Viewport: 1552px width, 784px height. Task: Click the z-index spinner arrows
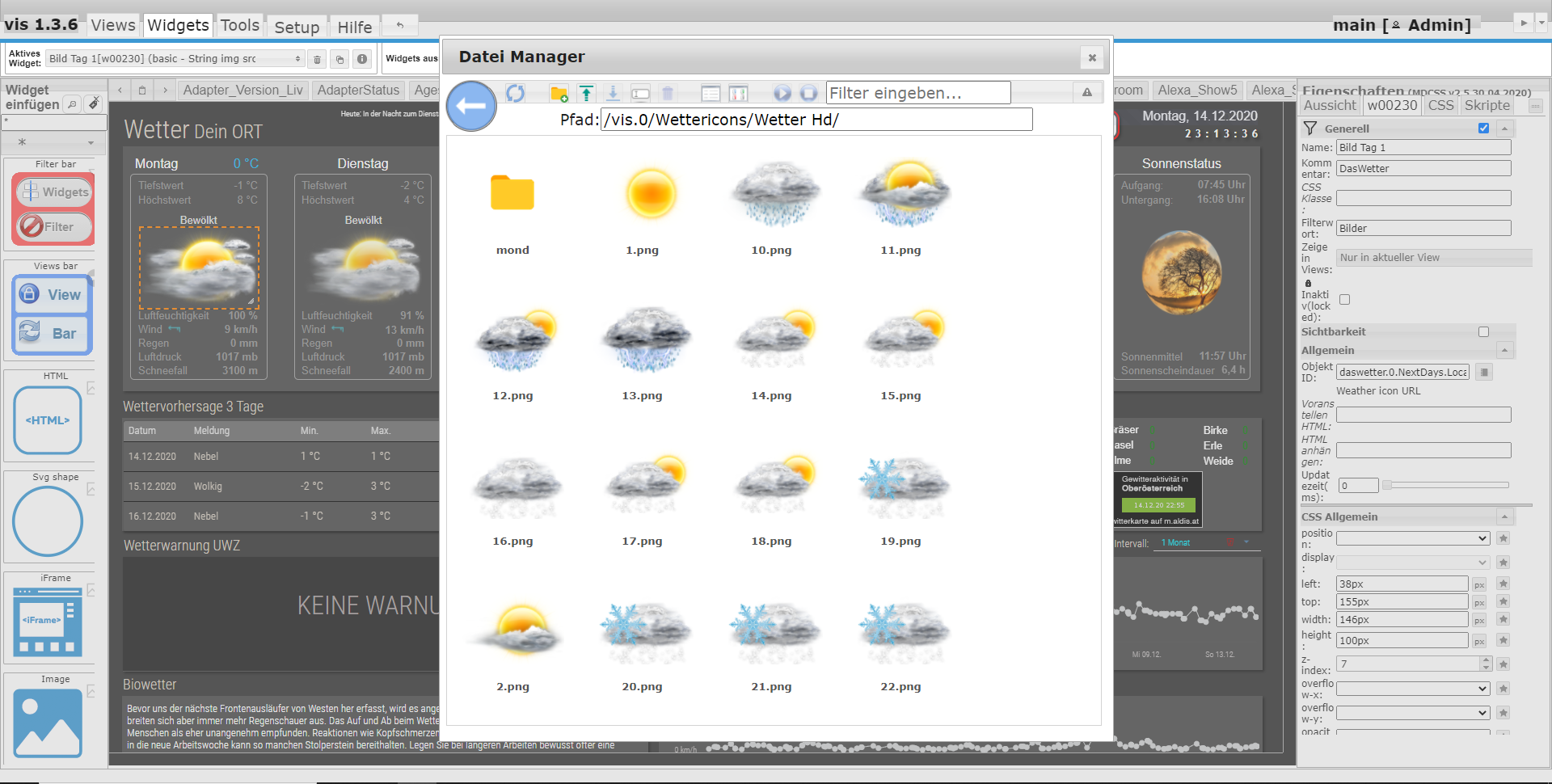(1486, 664)
